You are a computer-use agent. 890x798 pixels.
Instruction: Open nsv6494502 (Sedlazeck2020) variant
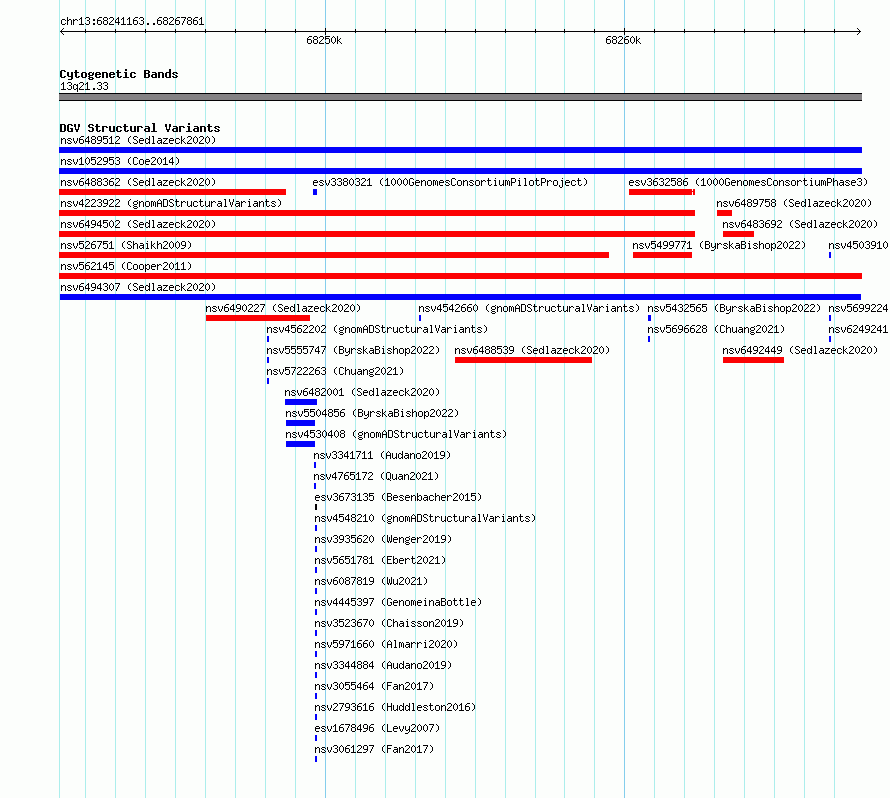coord(138,224)
